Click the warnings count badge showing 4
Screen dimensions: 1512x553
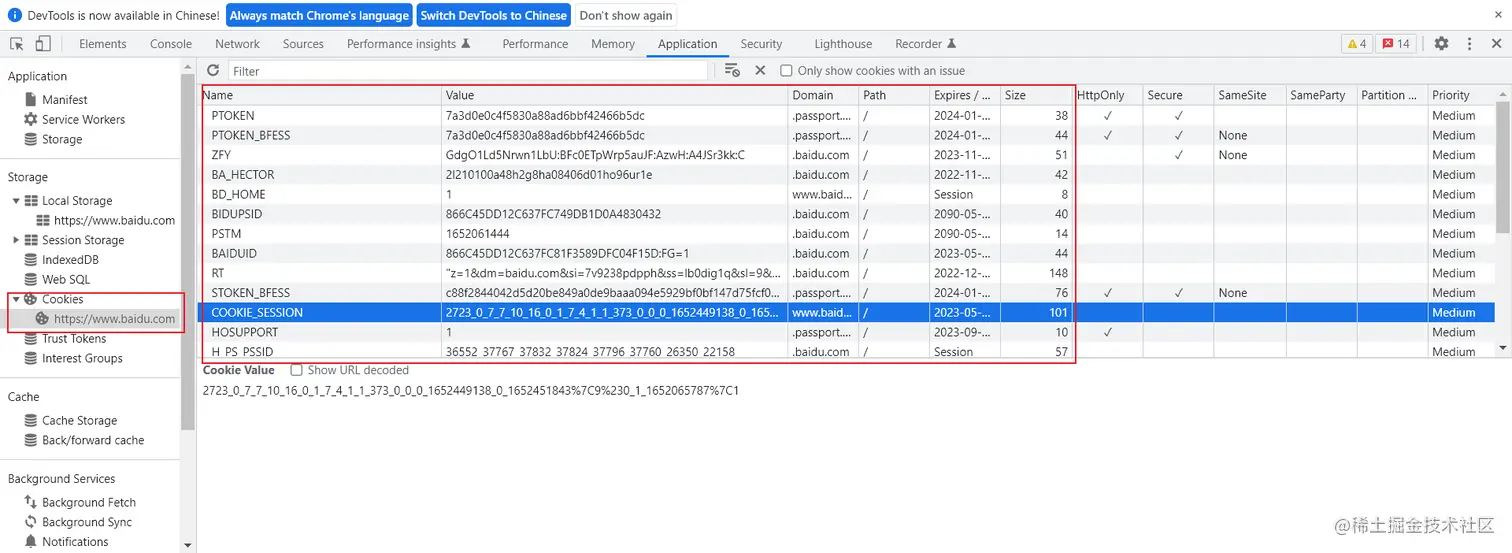1357,44
